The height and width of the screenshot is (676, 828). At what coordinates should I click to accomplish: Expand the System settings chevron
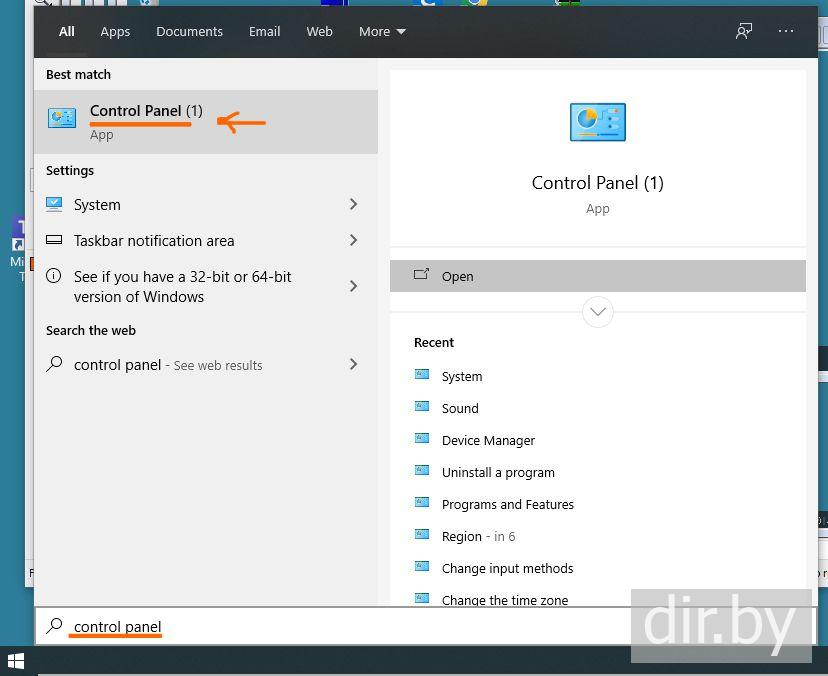click(x=353, y=204)
